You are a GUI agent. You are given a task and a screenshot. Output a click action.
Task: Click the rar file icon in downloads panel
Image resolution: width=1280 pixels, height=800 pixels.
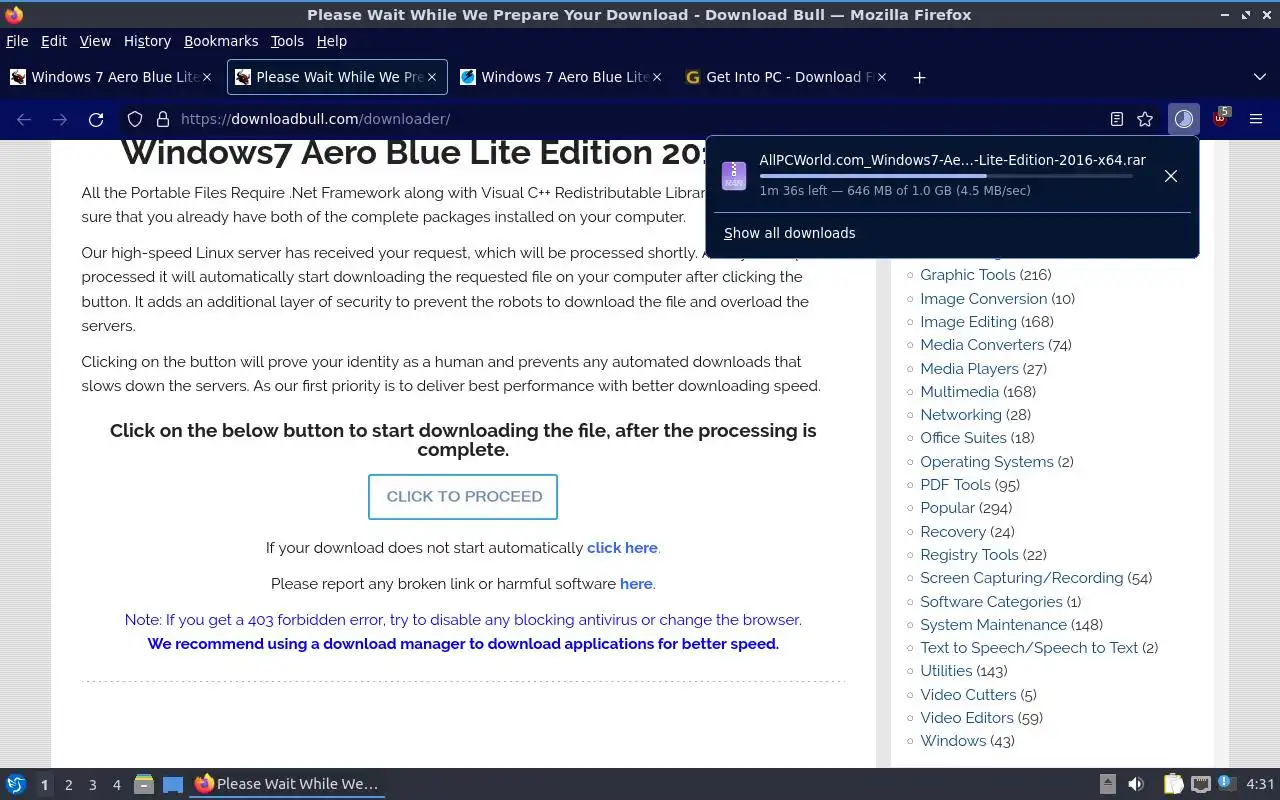point(734,175)
